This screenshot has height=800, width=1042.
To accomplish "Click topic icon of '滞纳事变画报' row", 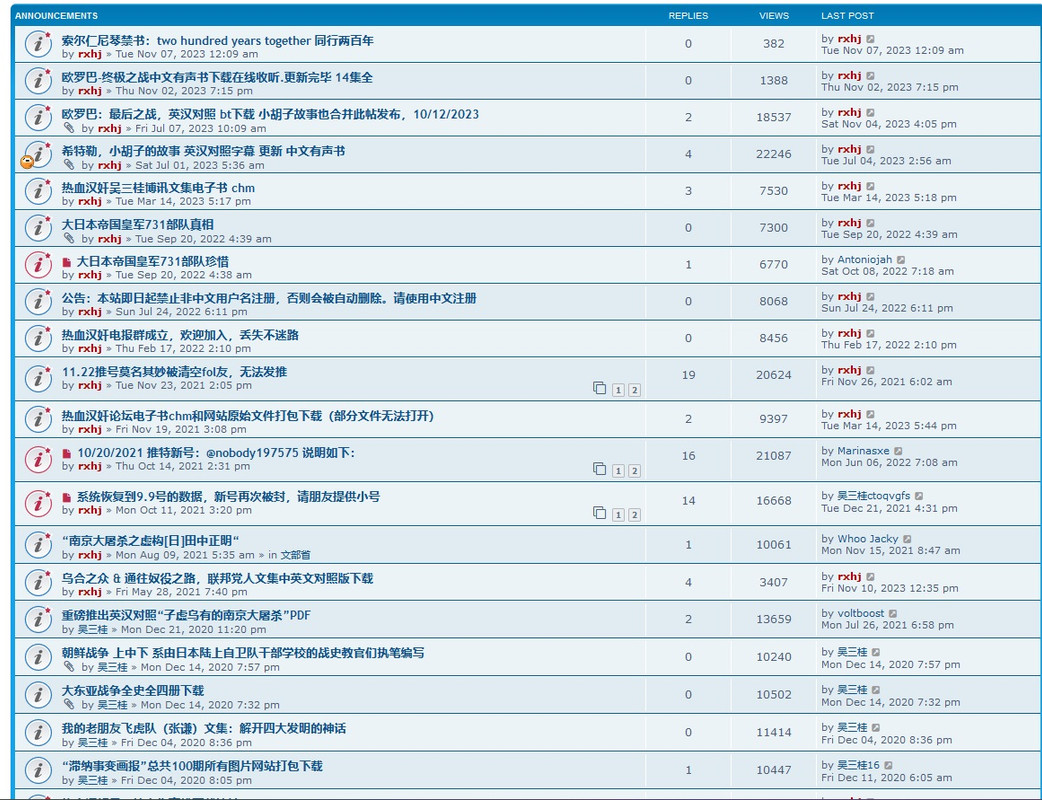I will point(39,771).
